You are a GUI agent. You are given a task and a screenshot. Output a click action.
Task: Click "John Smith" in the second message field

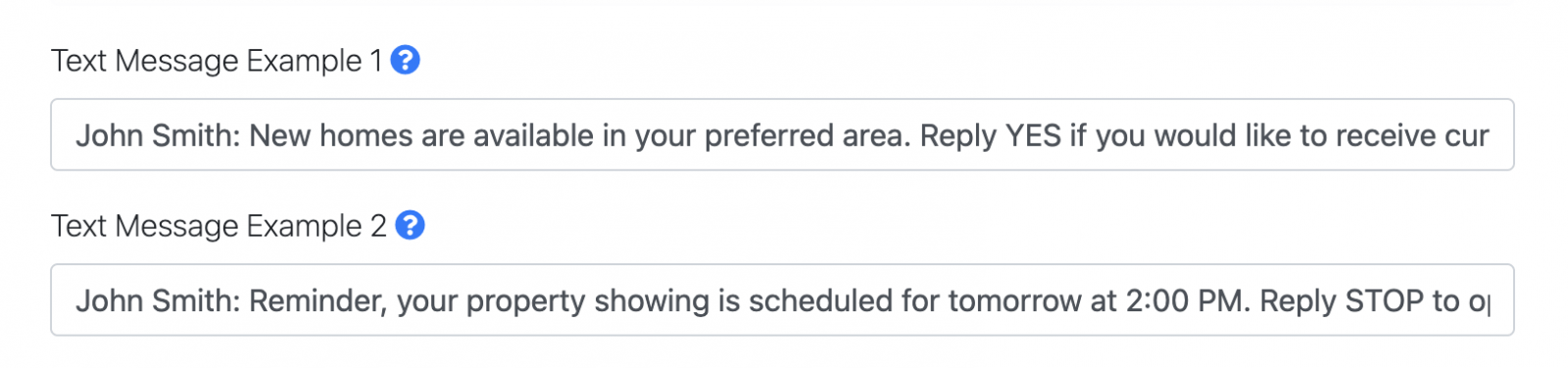coord(158,300)
